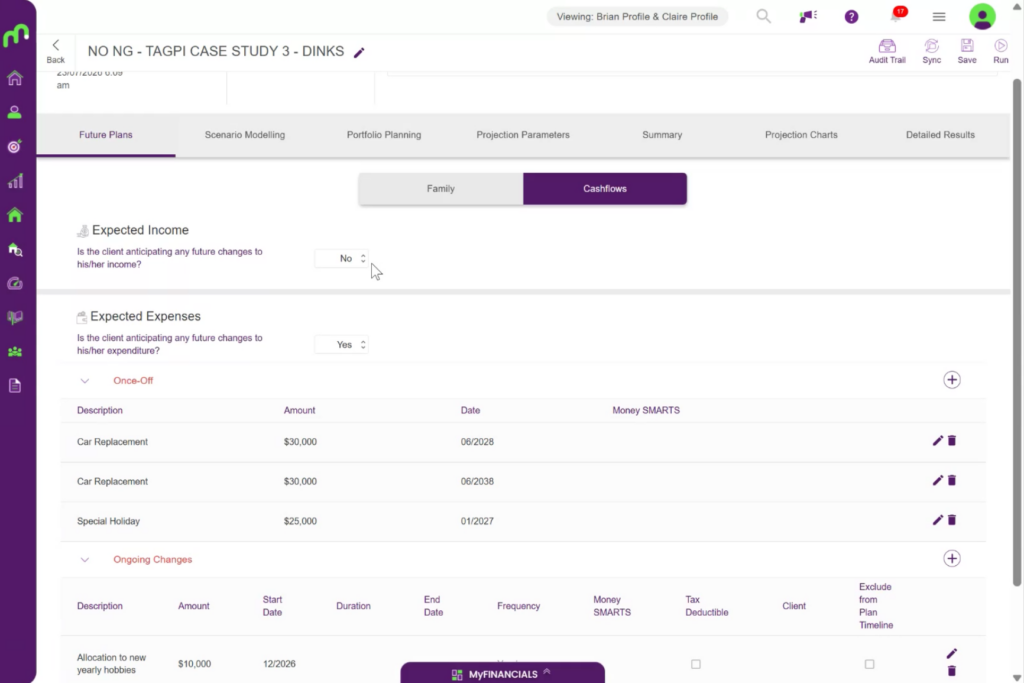Open the megaphone announcements icon

point(808,16)
